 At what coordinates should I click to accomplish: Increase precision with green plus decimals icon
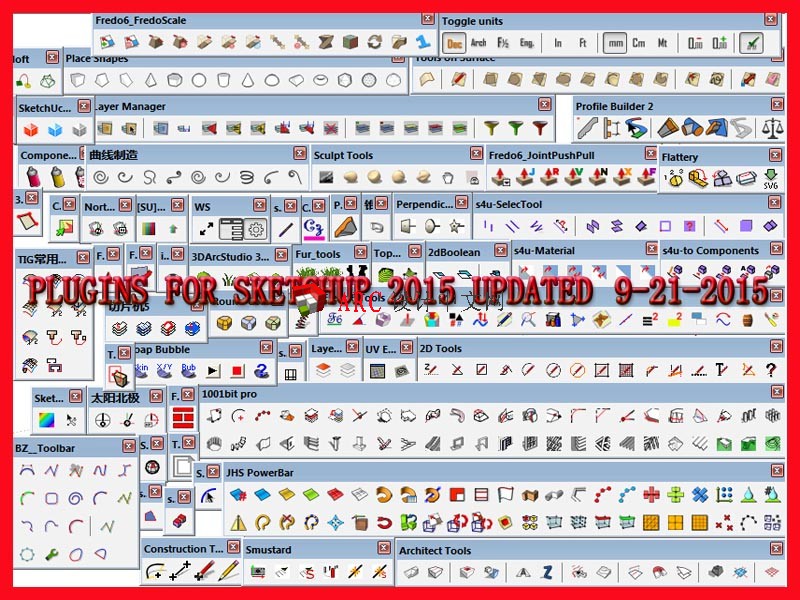click(x=719, y=43)
